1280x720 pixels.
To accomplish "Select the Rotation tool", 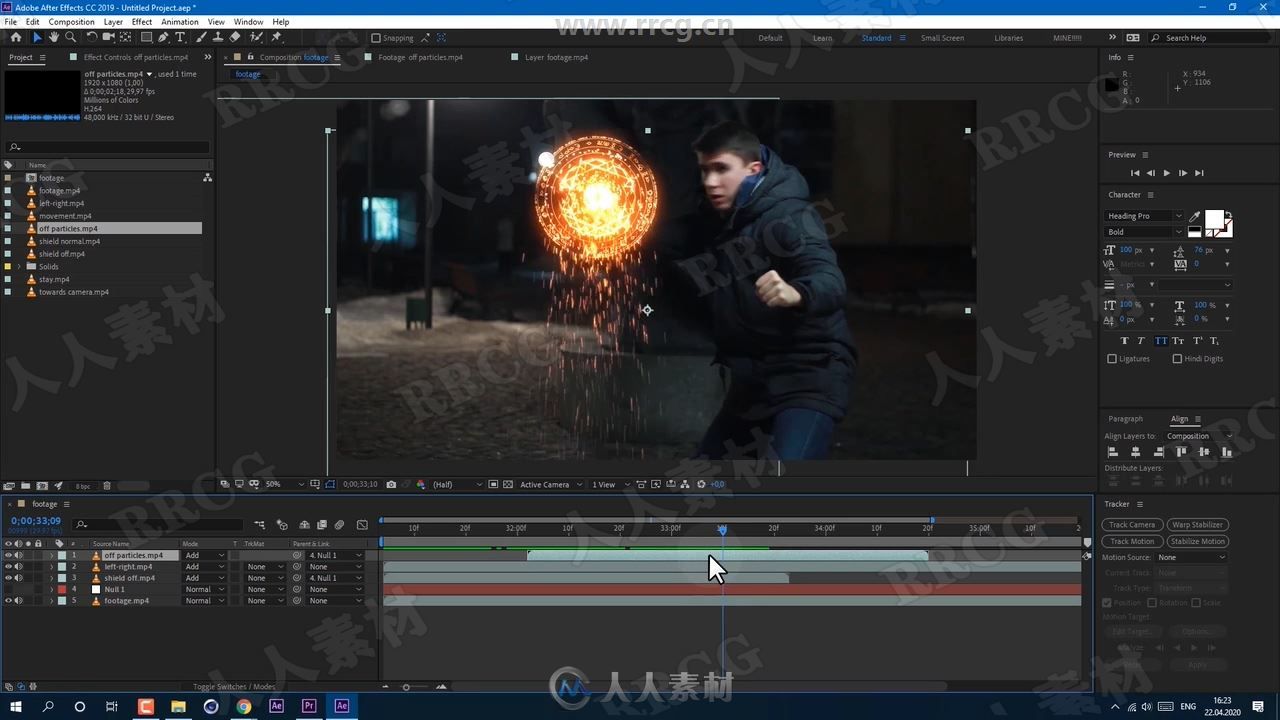I will click(92, 37).
